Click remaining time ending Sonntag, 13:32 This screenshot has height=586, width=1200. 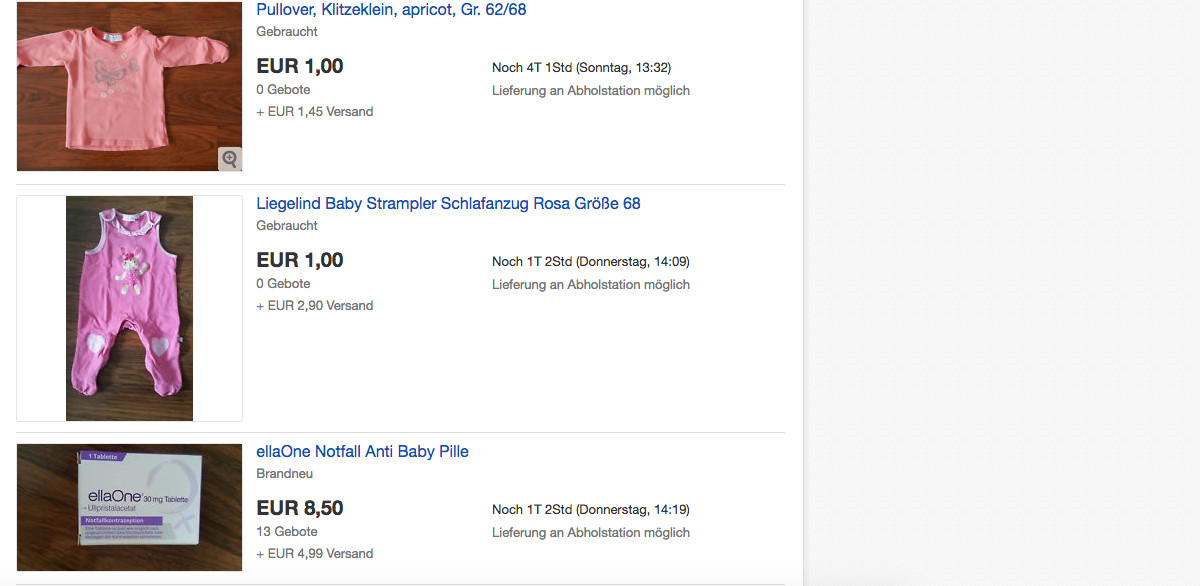pos(581,68)
